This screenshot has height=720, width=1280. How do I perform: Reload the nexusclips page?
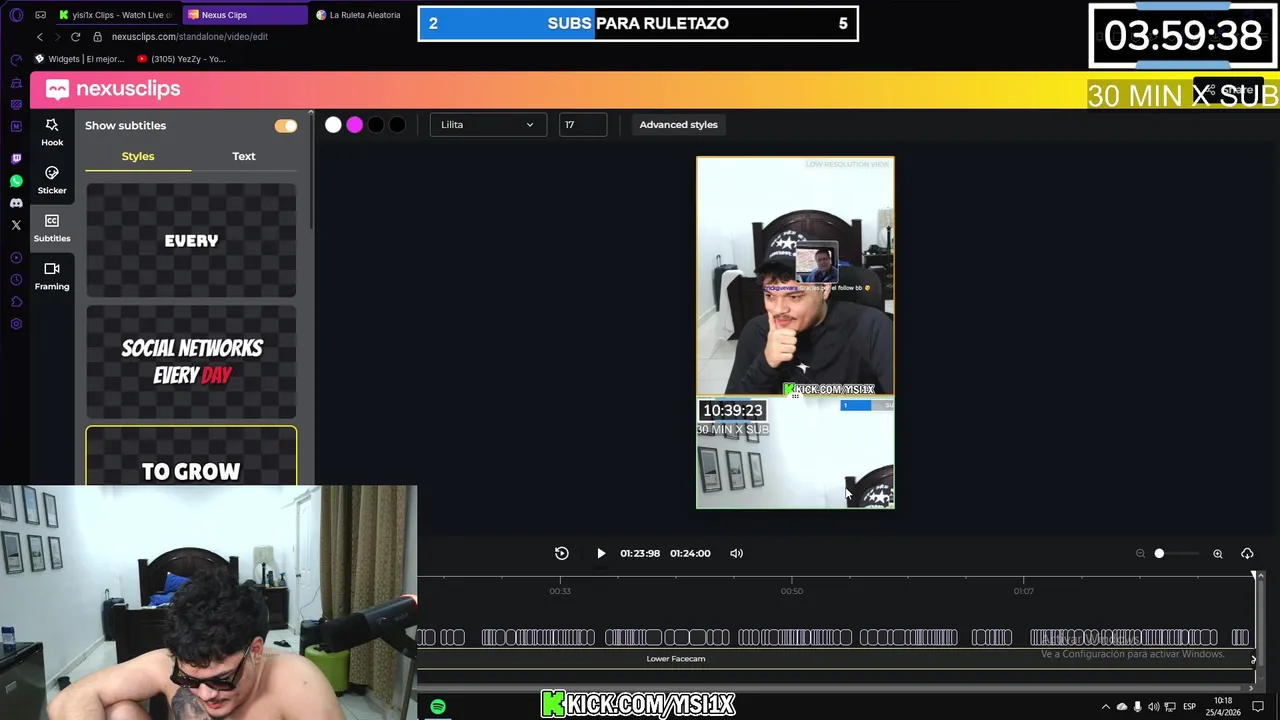[x=75, y=37]
